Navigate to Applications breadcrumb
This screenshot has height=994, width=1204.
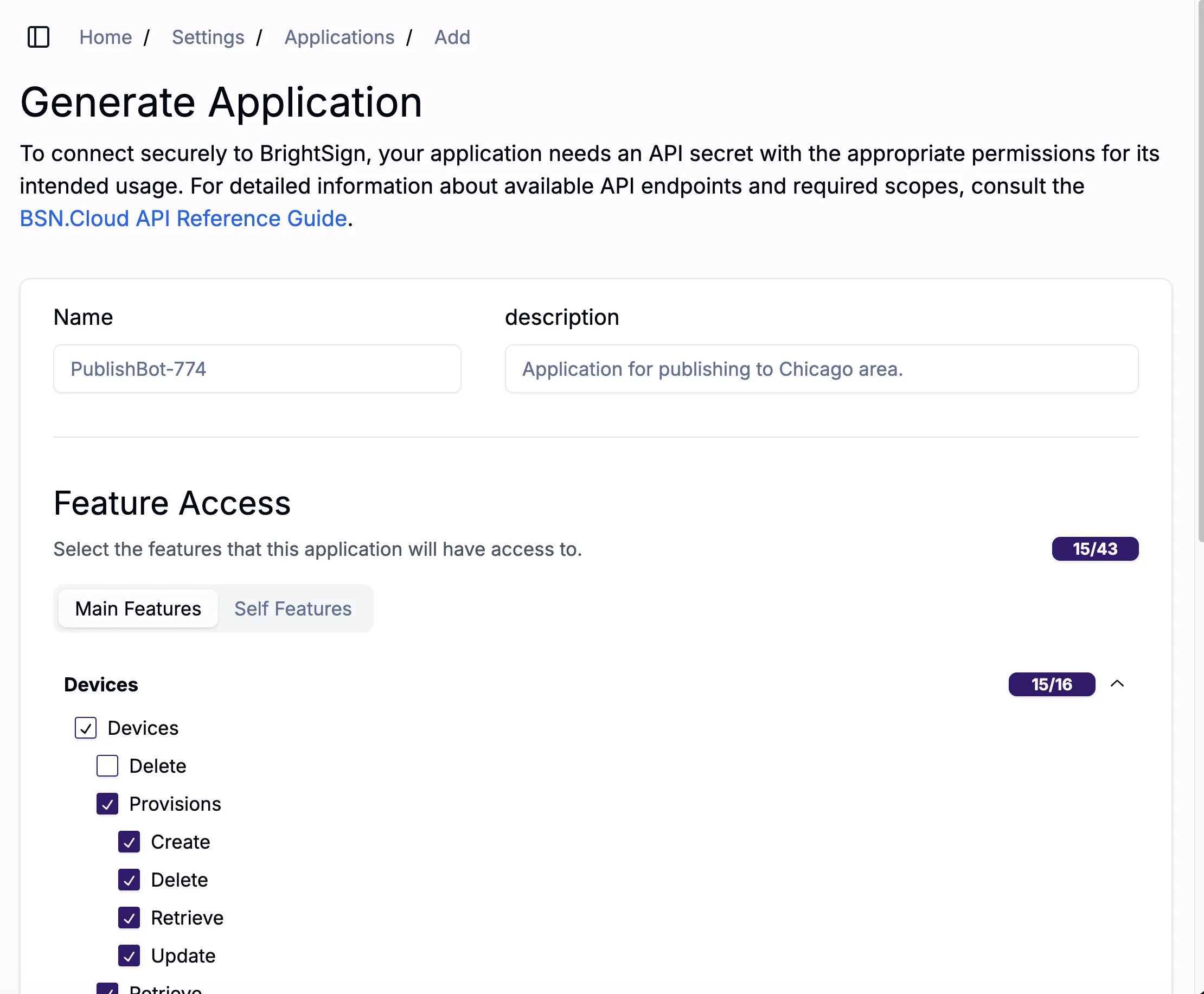coord(340,37)
